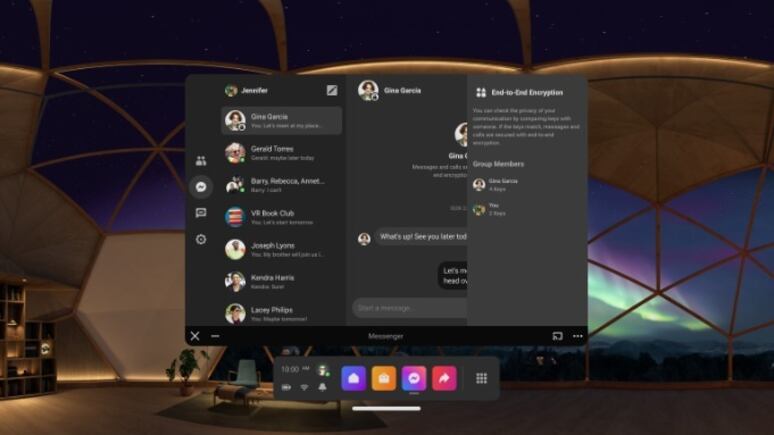
Task: Open the three-dot more options menu
Action: coord(577,336)
